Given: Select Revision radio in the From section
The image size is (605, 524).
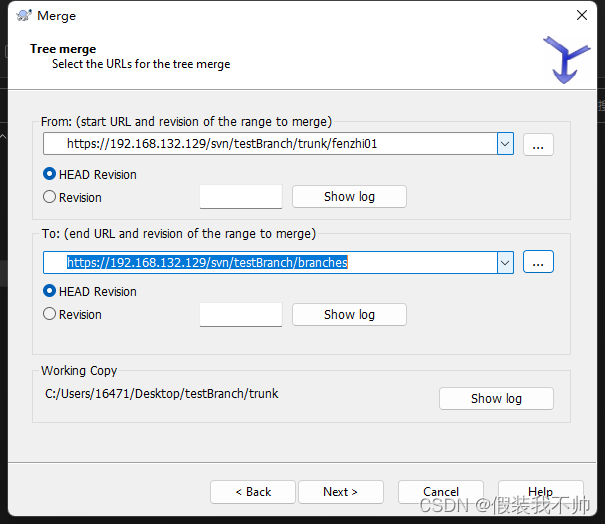Looking at the screenshot, I should [x=72, y=197].
